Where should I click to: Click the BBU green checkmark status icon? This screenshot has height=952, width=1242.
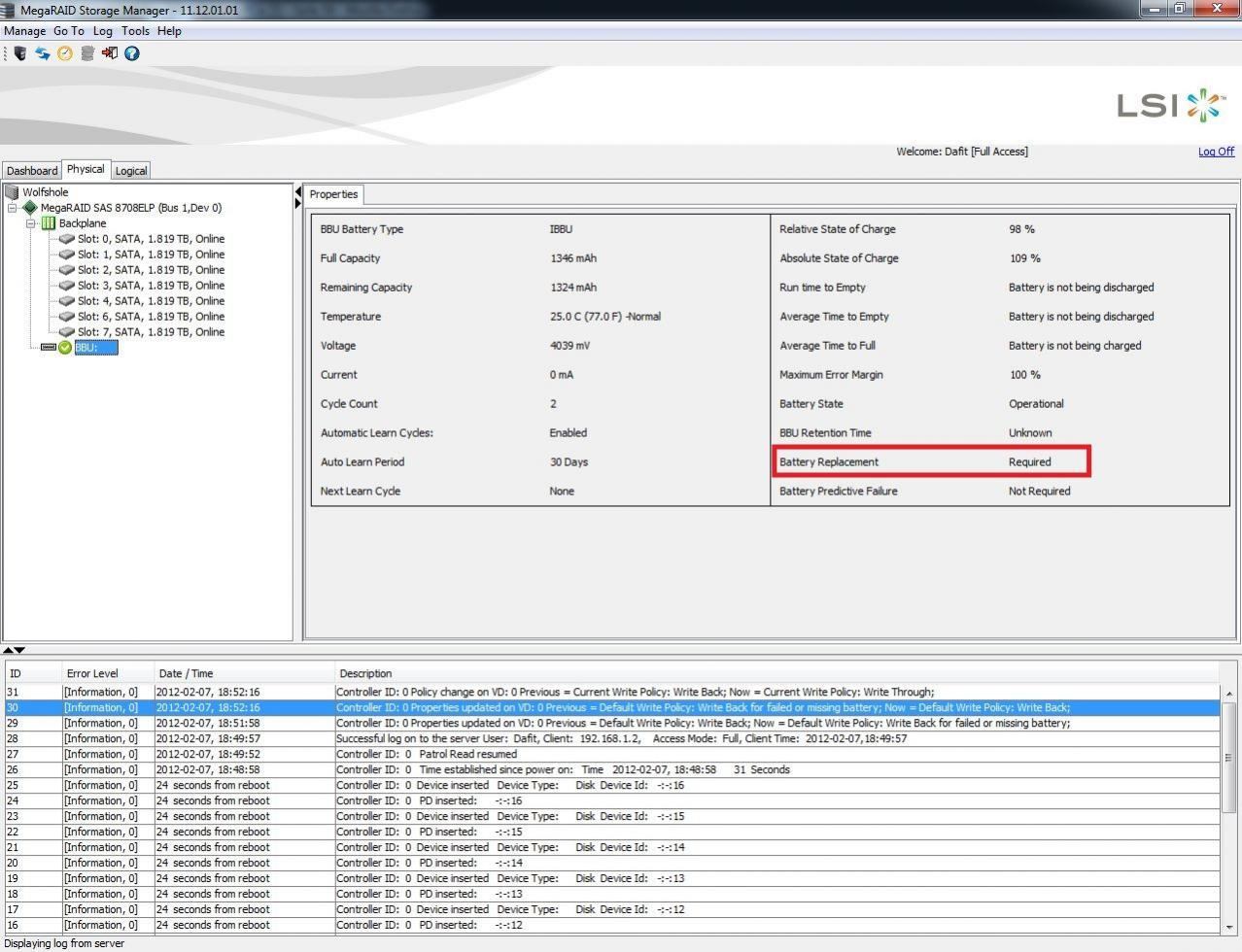[65, 348]
